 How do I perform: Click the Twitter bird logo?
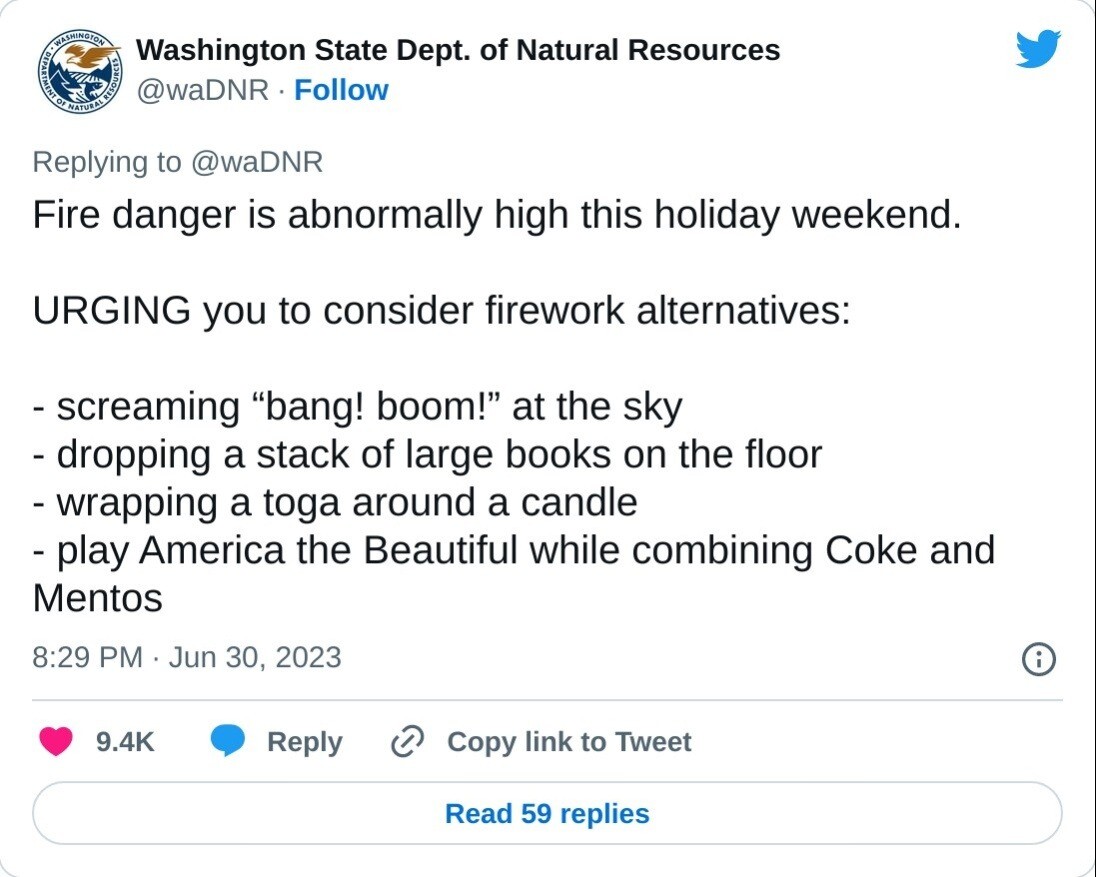(1038, 48)
